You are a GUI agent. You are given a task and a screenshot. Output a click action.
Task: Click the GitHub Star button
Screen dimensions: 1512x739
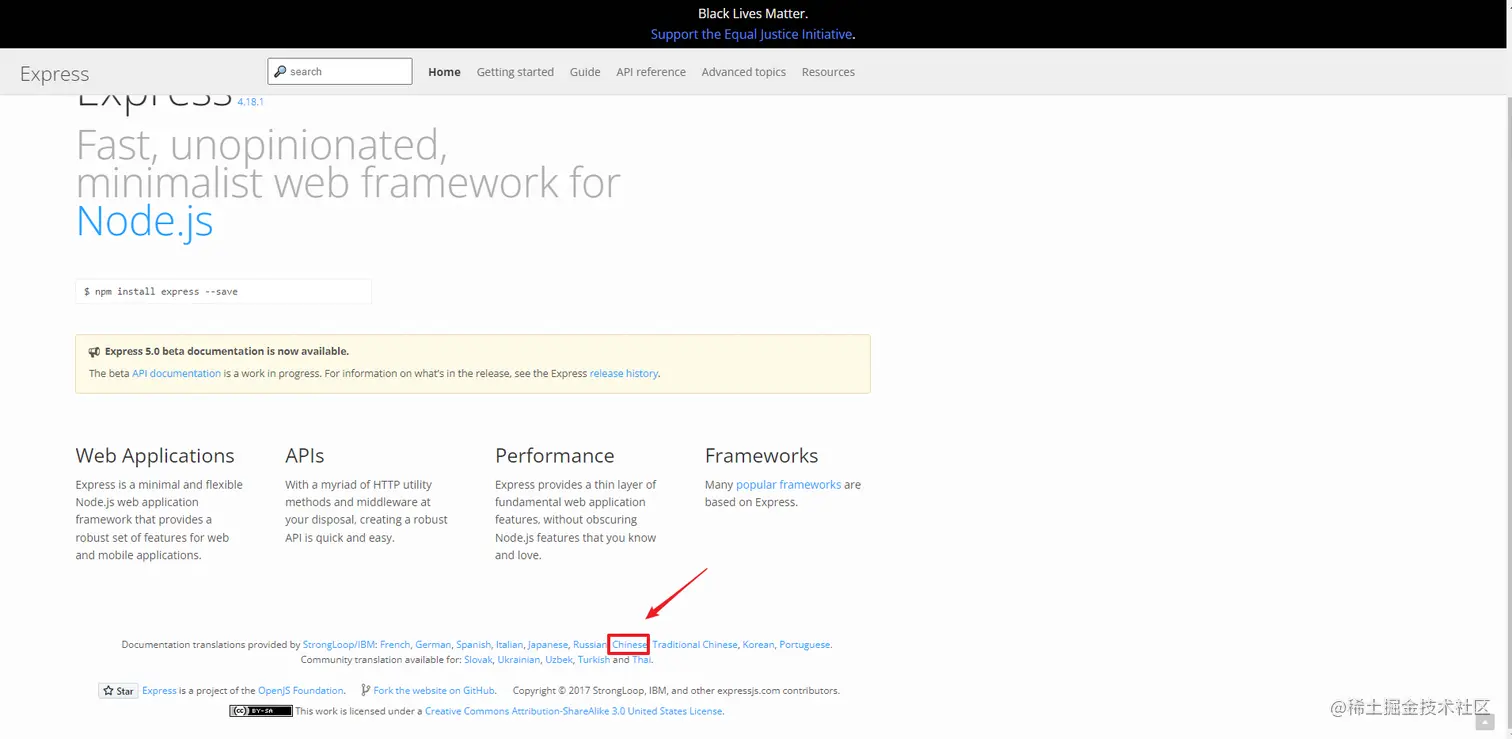(x=118, y=691)
